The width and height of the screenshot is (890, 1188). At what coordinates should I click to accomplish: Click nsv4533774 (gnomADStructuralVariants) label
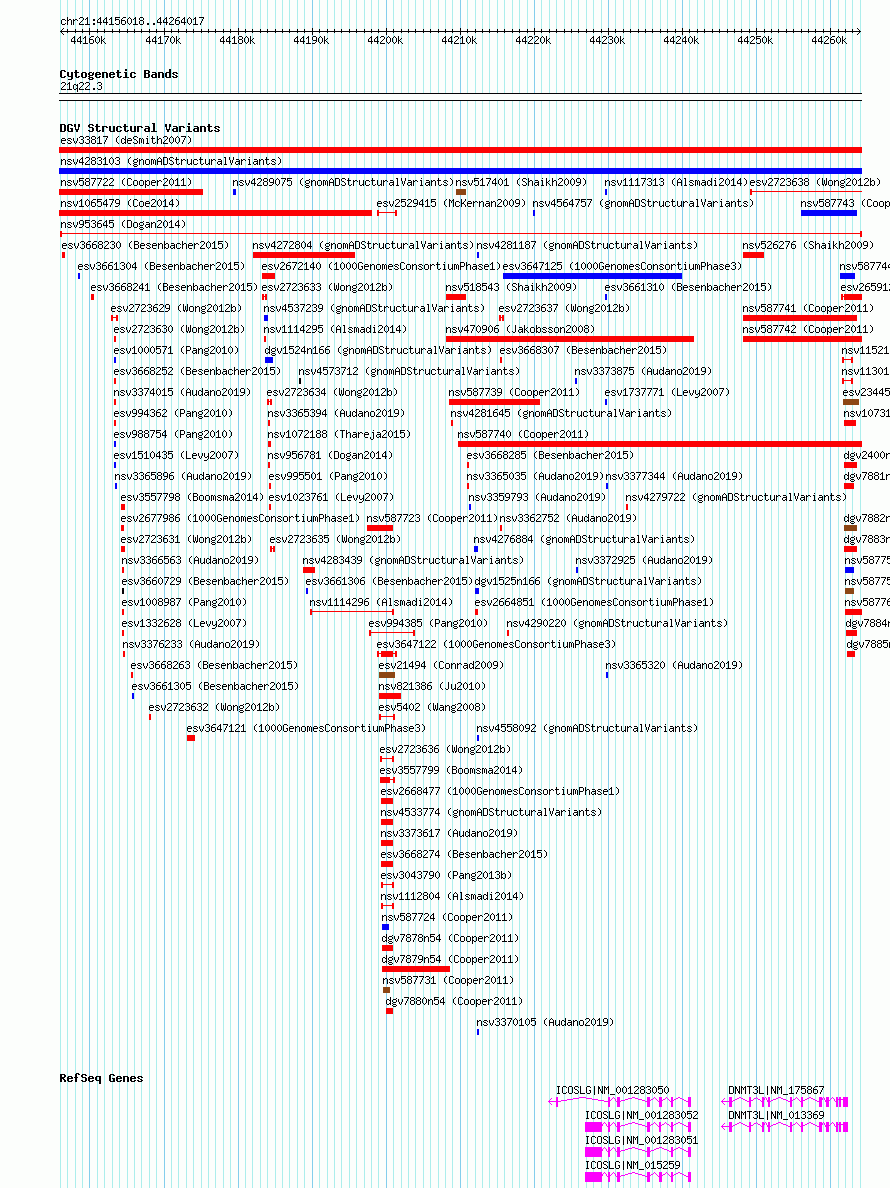(x=492, y=812)
